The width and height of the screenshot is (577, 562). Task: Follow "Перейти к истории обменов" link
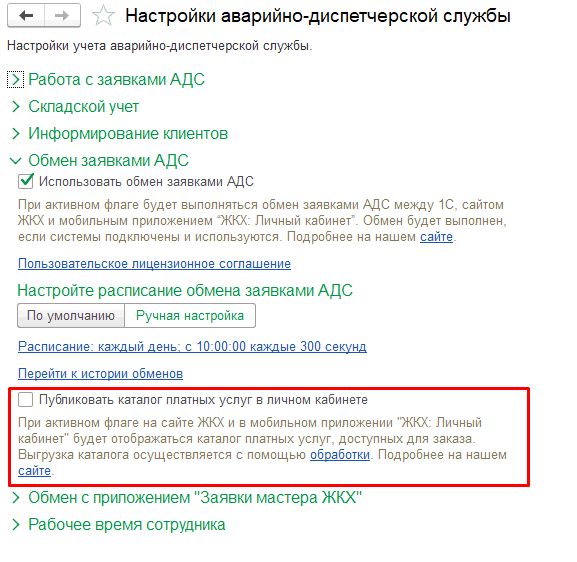click(x=100, y=374)
